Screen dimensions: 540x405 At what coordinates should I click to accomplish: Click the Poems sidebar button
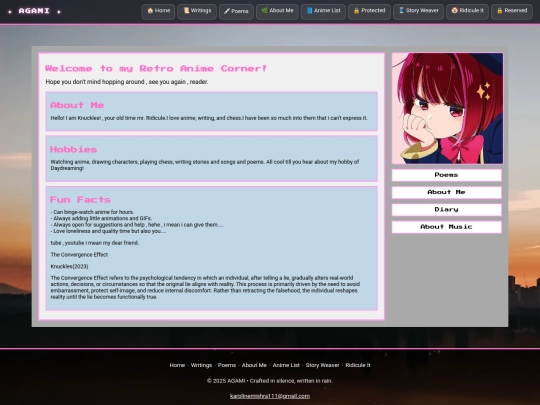(x=447, y=175)
